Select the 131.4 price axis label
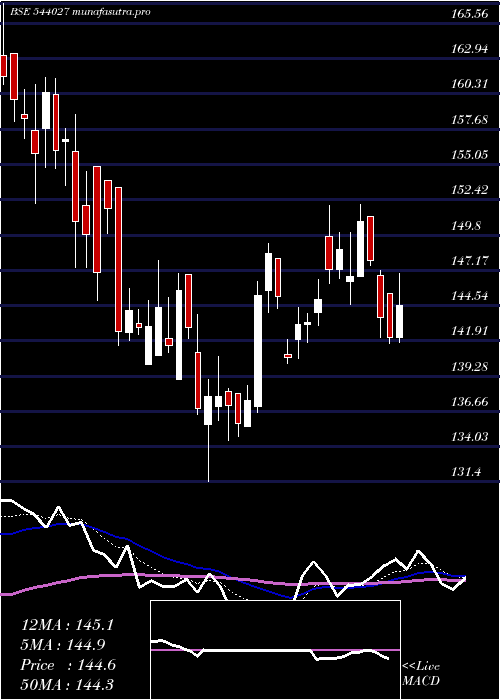This screenshot has width=500, height=700. [467, 472]
